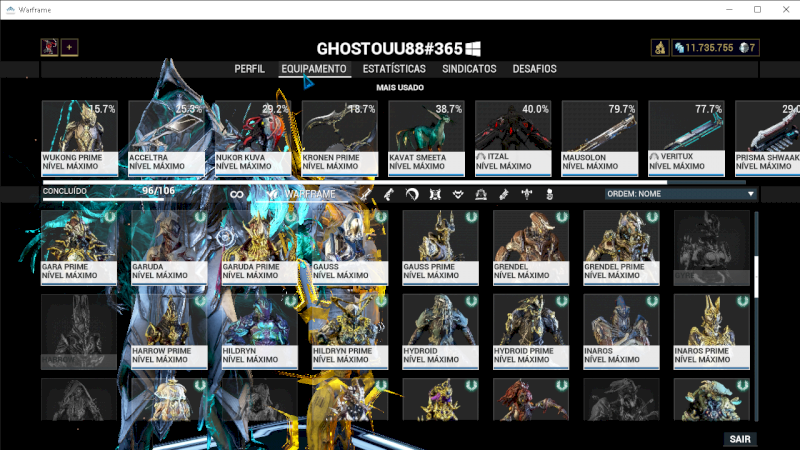800x450 pixels.
Task: Click the Veritux archwing symbol before name
Action: [x=654, y=157]
